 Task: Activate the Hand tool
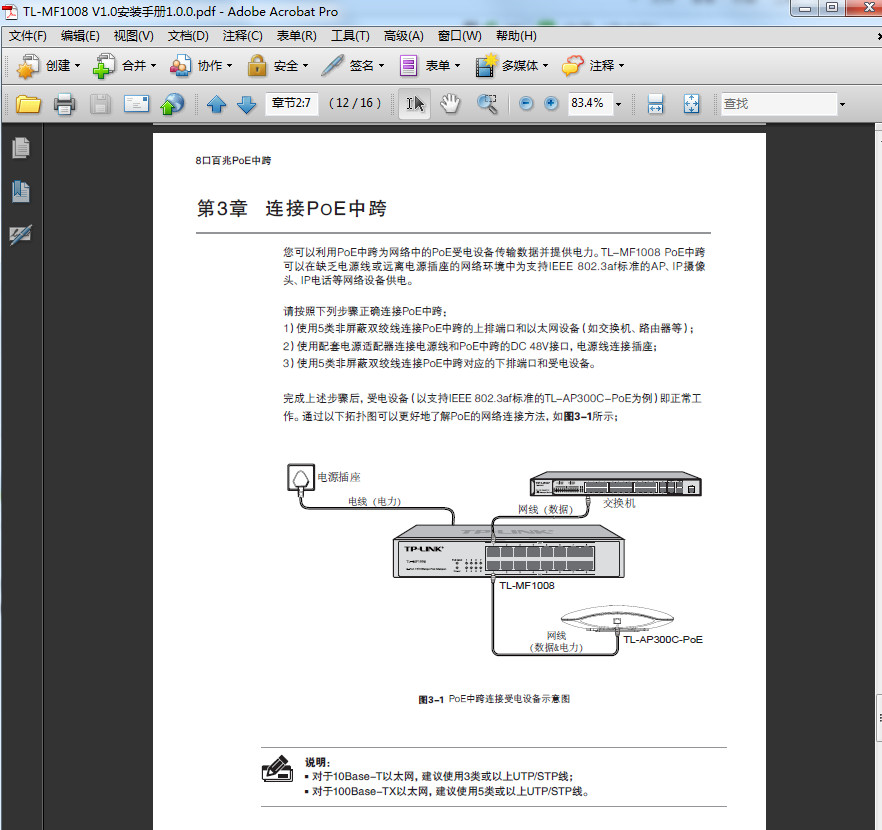coord(450,103)
